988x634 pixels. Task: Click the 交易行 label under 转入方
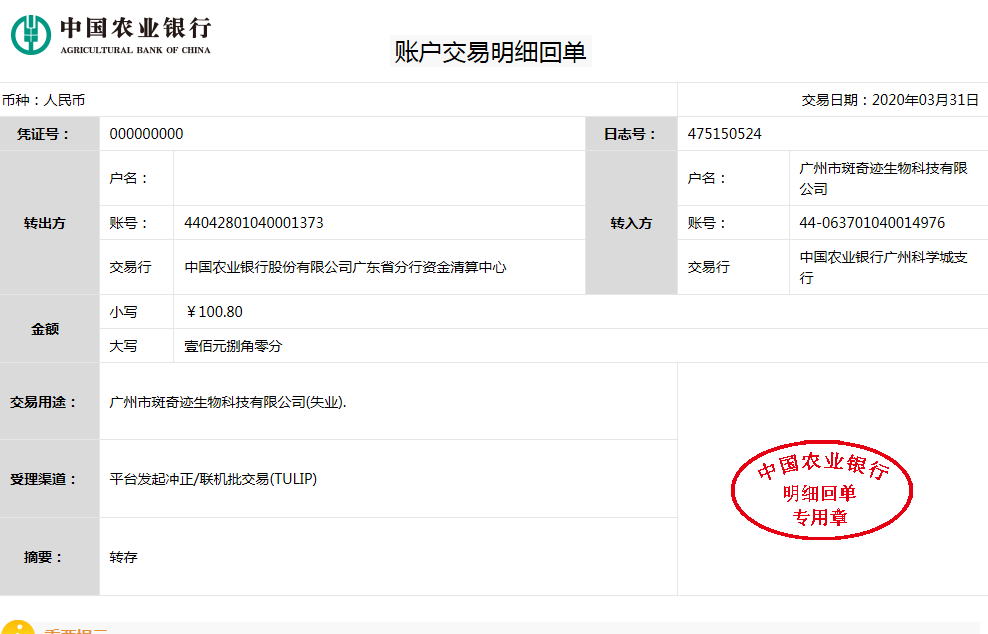[x=709, y=267]
